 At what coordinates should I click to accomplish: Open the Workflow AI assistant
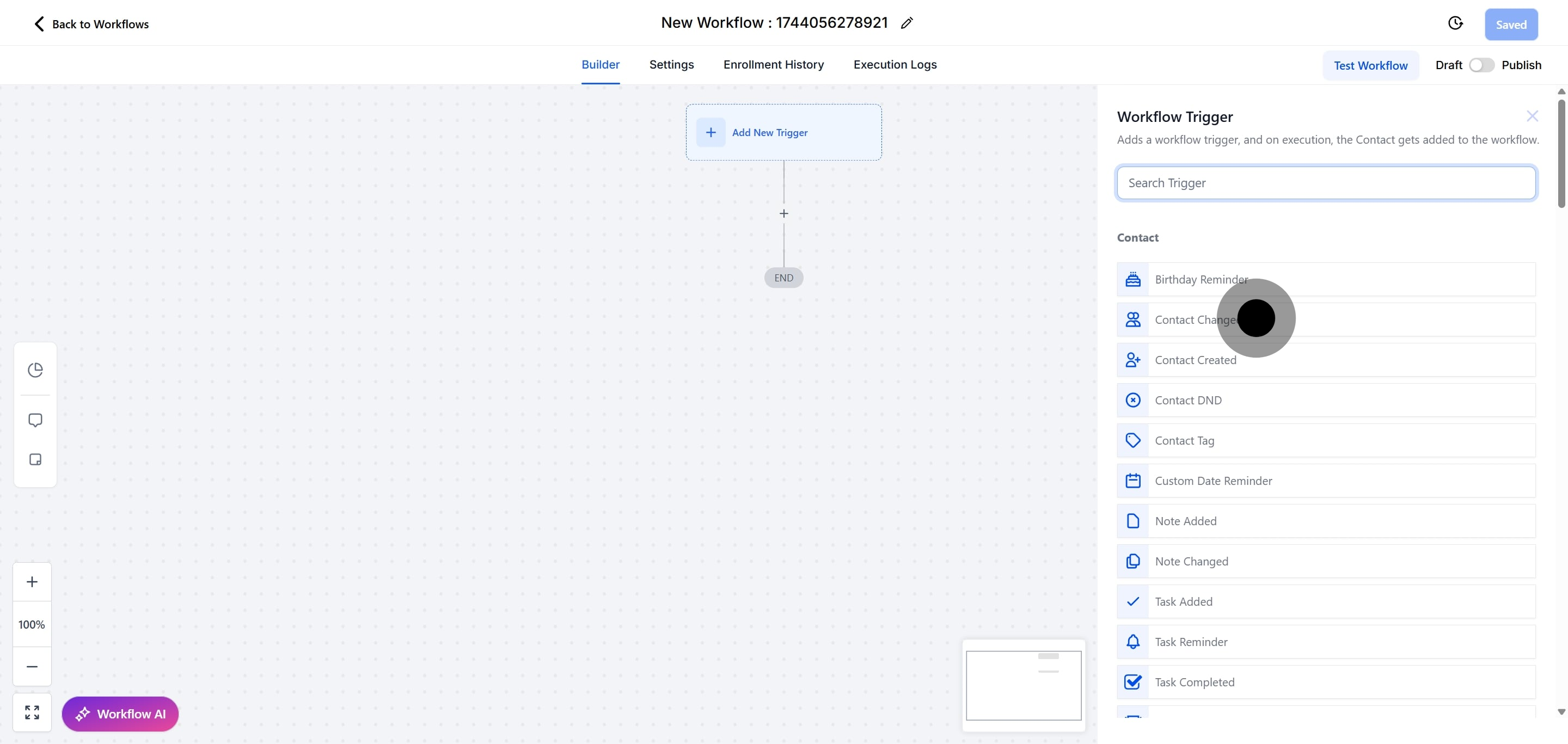(x=120, y=714)
